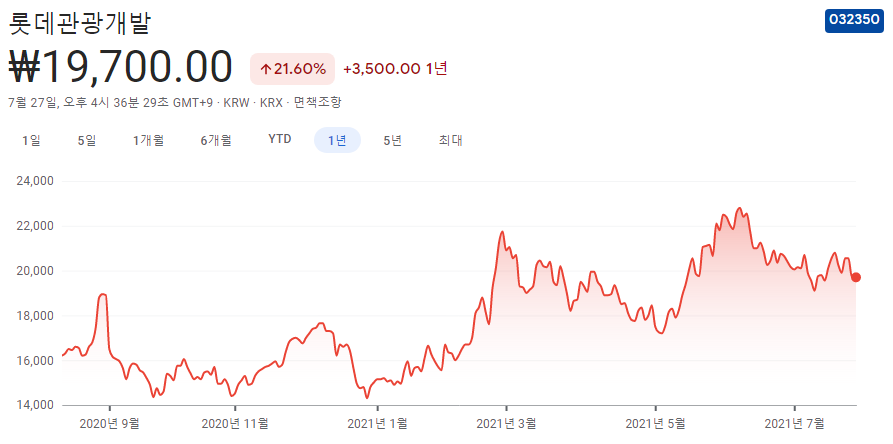Select the 1일 time range tab
The width and height of the screenshot is (893, 444).
[x=31, y=141]
